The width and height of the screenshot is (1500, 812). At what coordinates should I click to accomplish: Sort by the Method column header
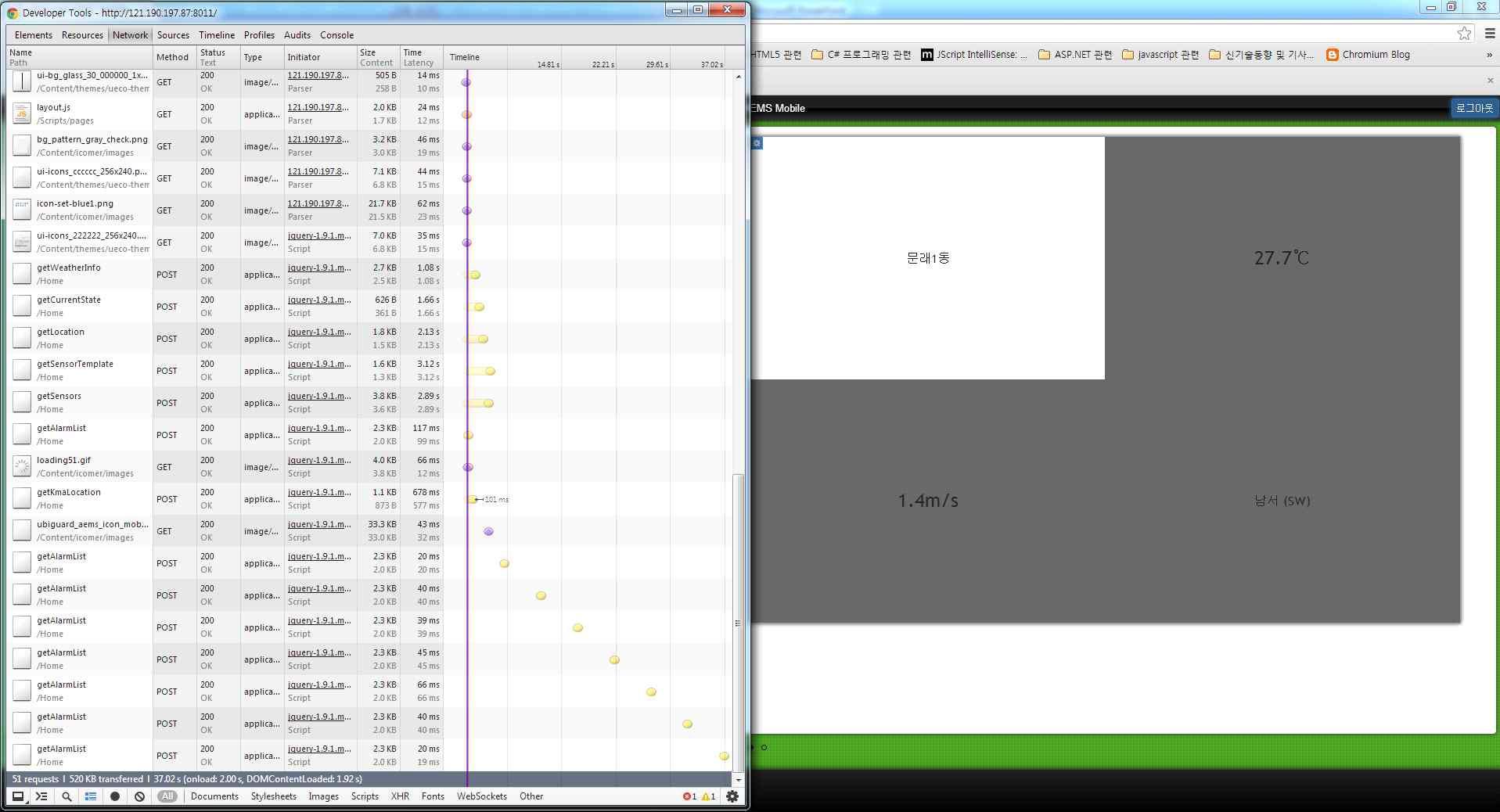(174, 57)
